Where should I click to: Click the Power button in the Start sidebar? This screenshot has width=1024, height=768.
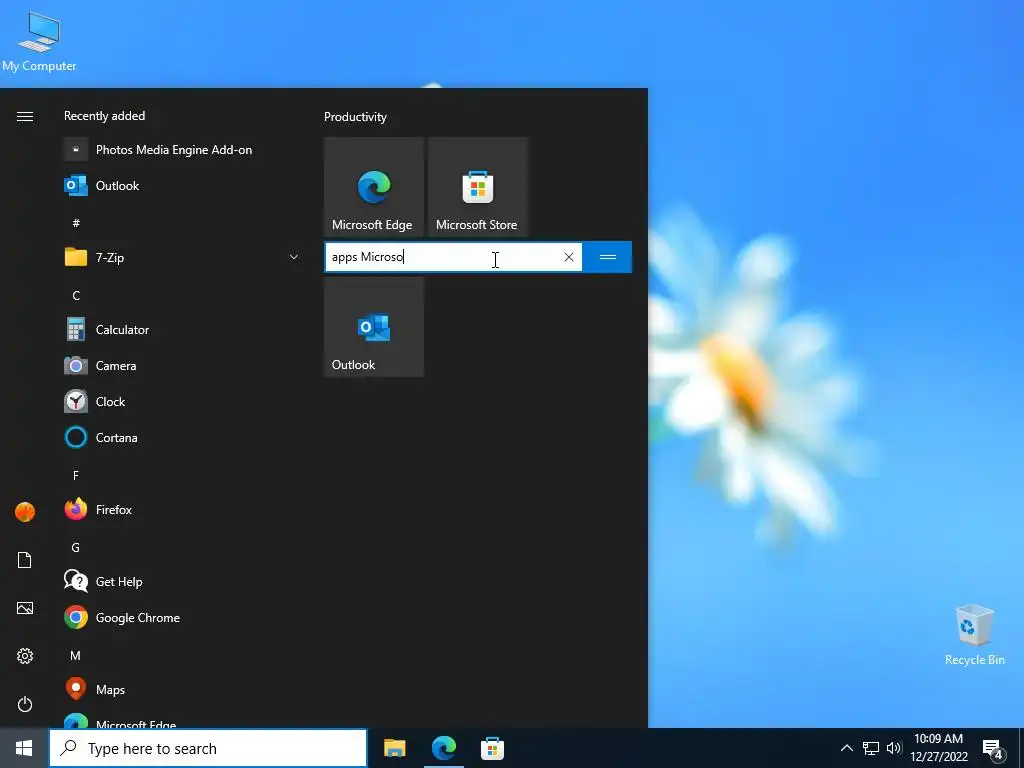point(25,704)
